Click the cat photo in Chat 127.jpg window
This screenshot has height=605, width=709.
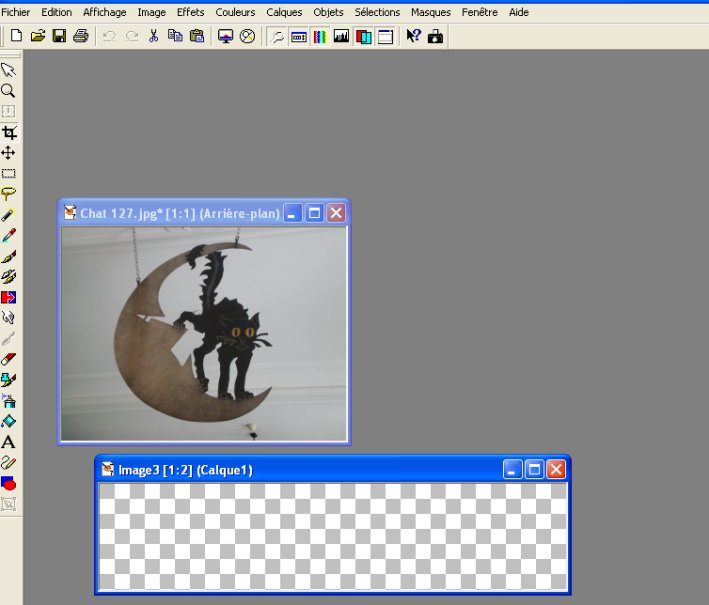204,334
